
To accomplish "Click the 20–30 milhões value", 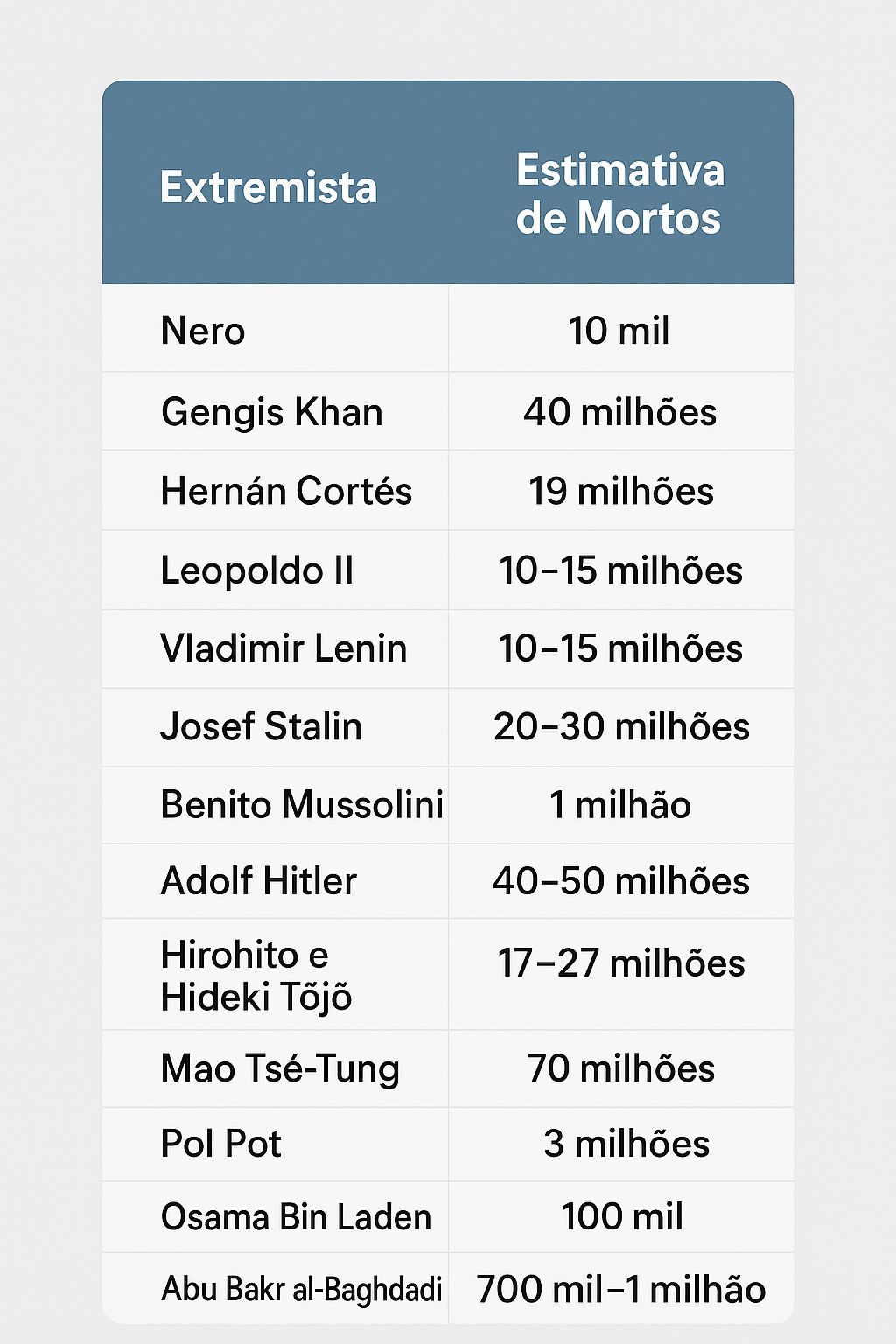I will coord(621,726).
